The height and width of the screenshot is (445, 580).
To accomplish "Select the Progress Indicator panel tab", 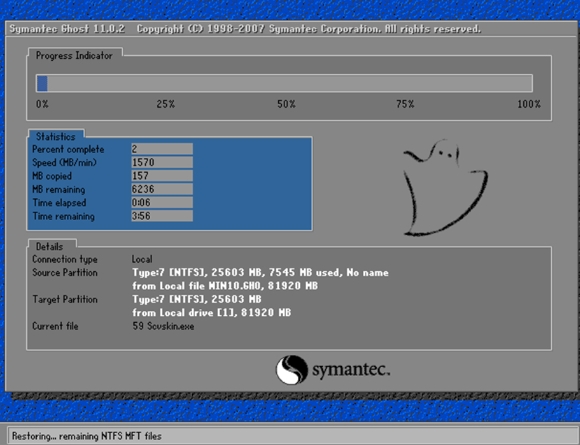I will tap(74, 55).
